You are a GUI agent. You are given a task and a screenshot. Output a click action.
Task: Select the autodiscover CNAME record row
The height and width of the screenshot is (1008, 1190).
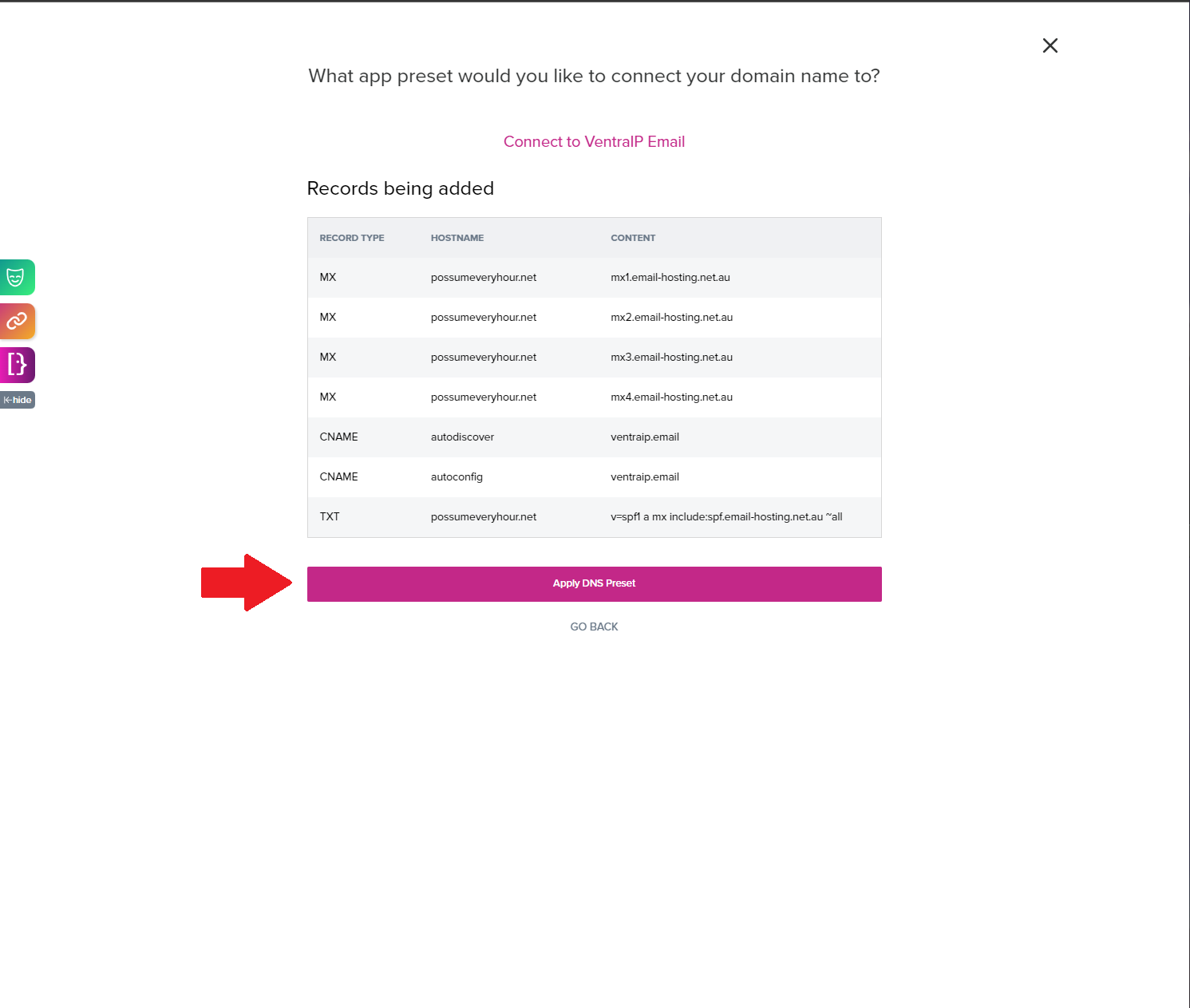594,437
